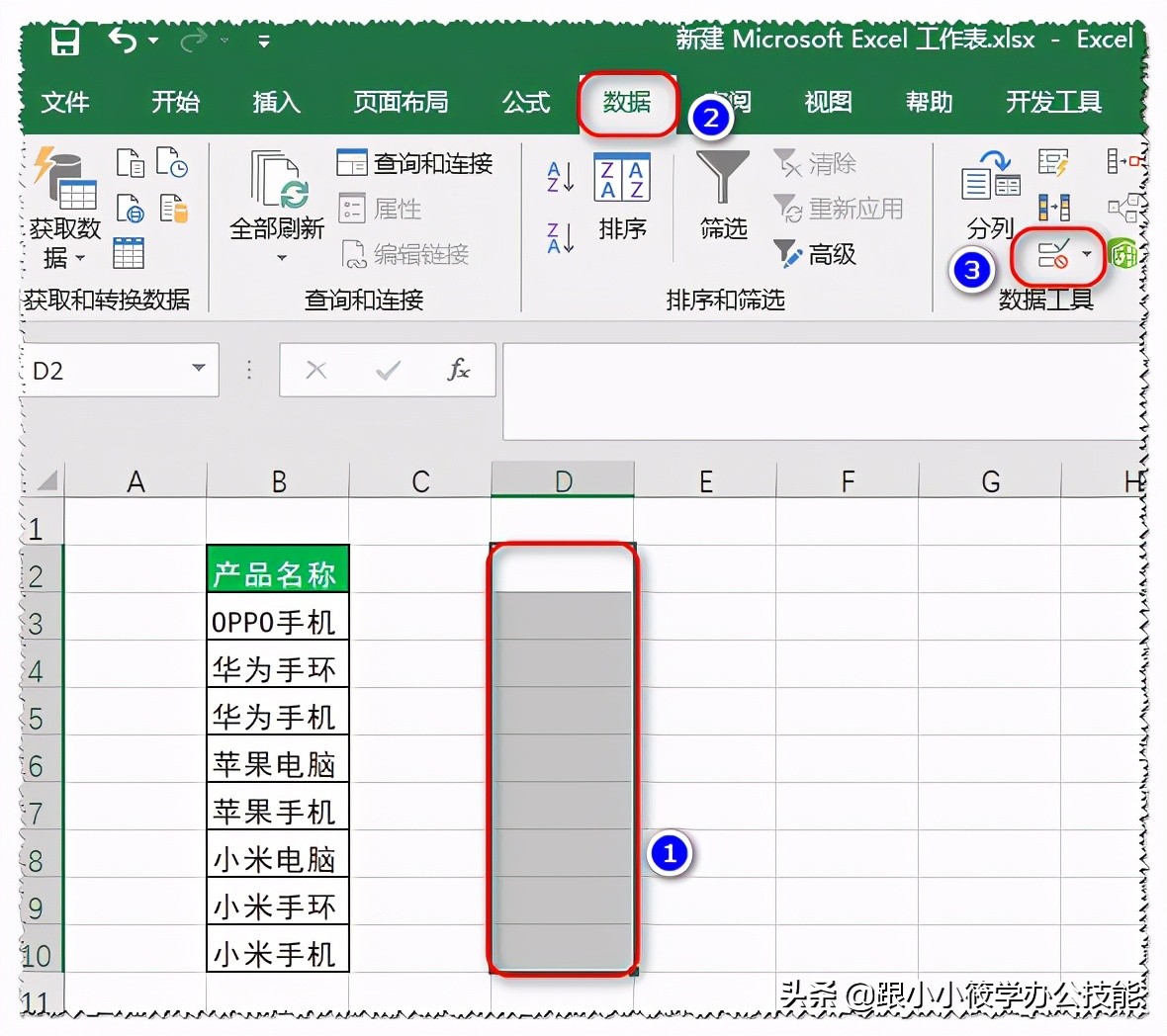Click the Data Validation icon
1167x1036 pixels.
click(x=1053, y=255)
